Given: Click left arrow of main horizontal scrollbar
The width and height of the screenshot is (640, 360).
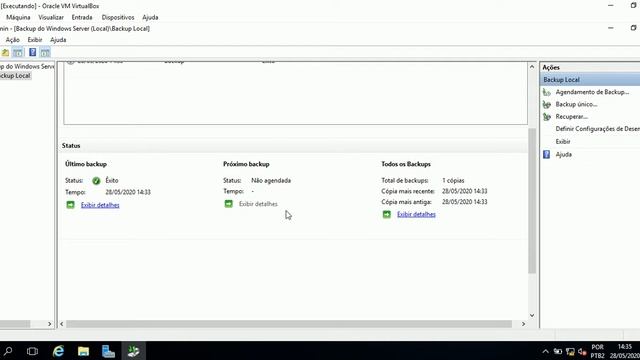Looking at the screenshot, I should pyautogui.click(x=62, y=324).
